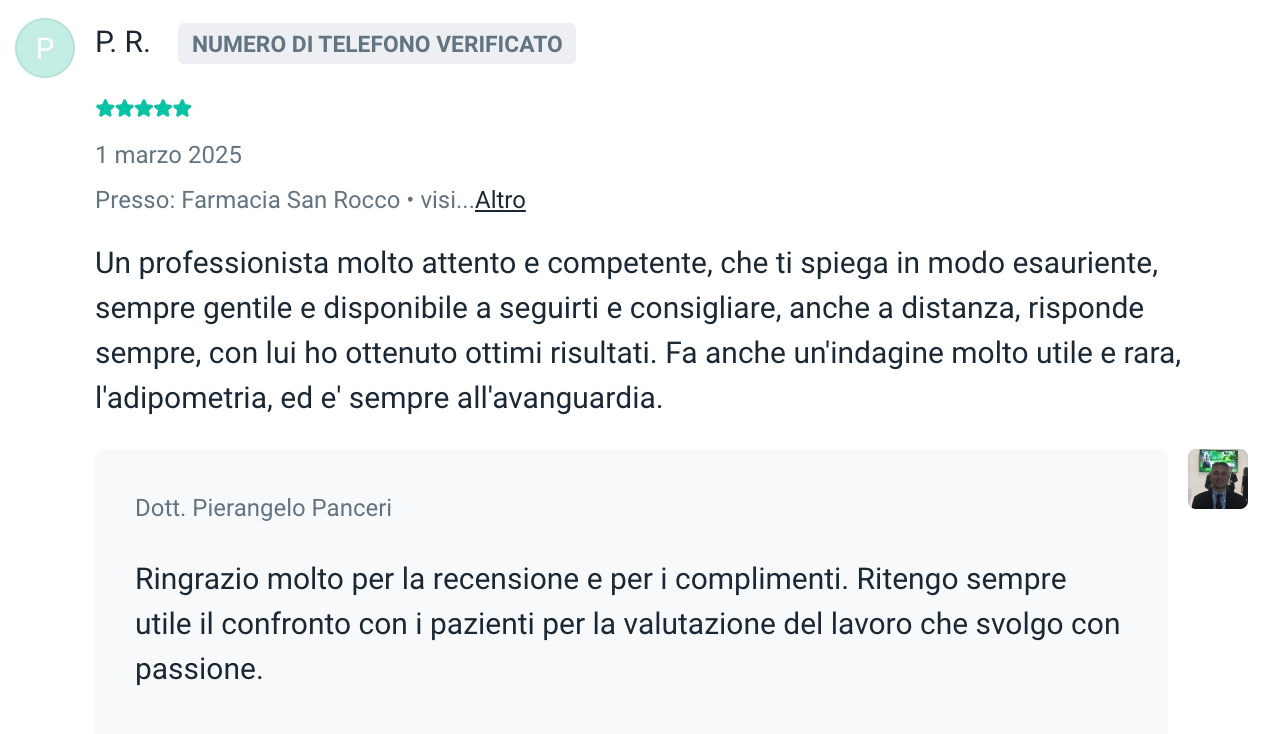Screen dimensions: 1278x734
Task: Click the Farmacia San Rocco location text
Action: click(290, 200)
